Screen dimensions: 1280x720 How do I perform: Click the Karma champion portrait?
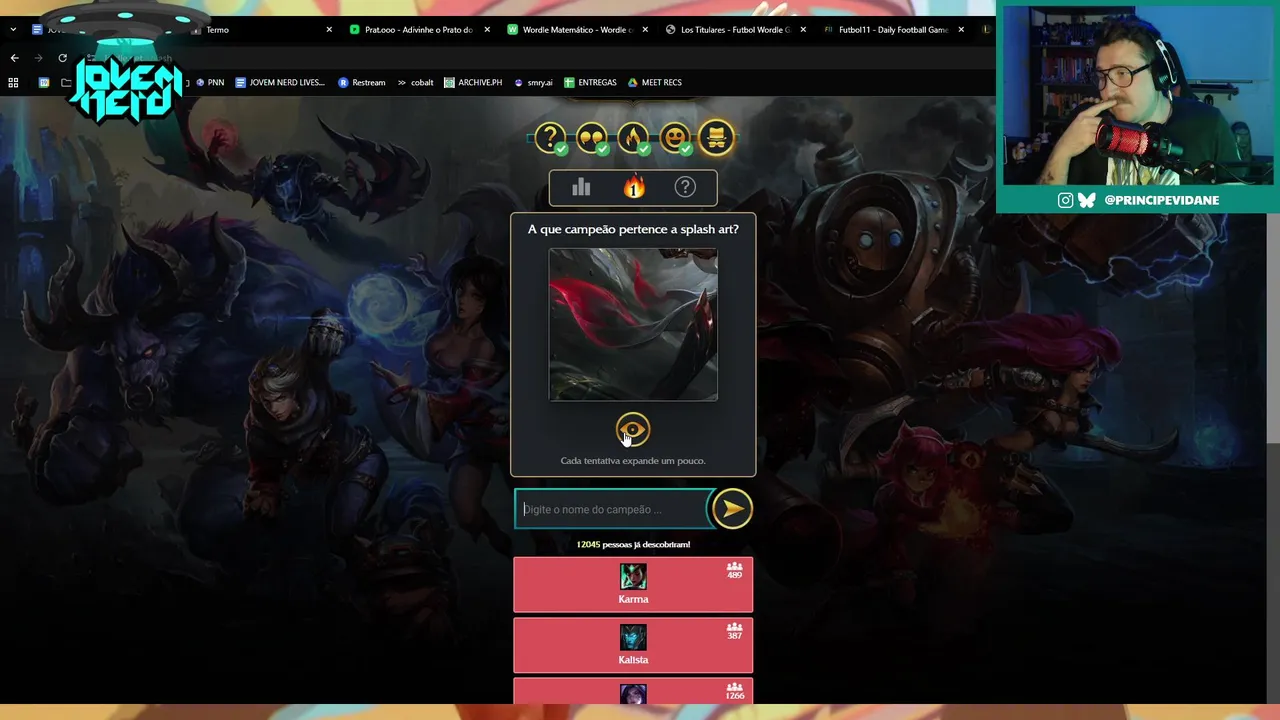pyautogui.click(x=633, y=576)
